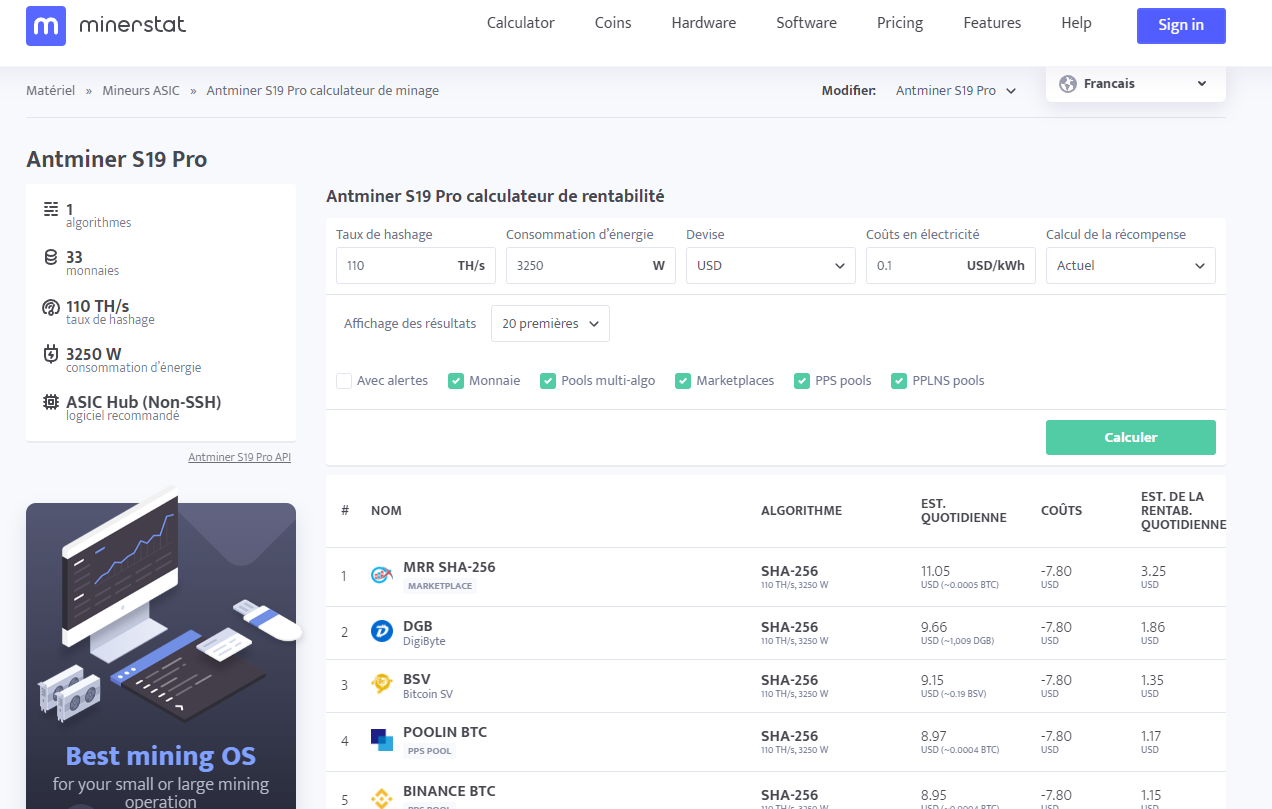Expand the 20 premières results dropdown

[550, 324]
